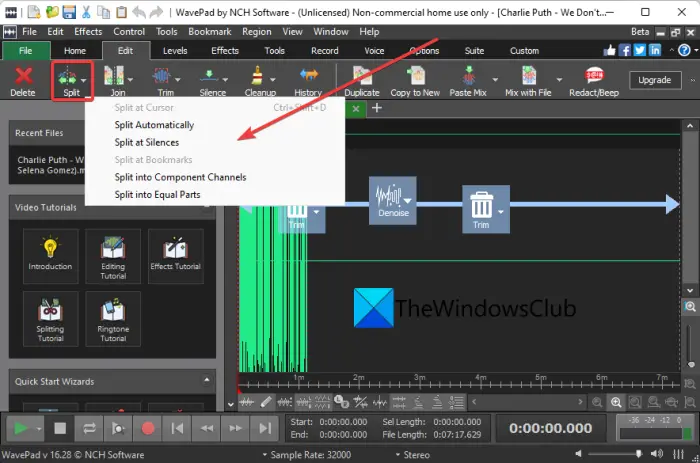
Task: Click the red Record button
Action: coord(148,429)
